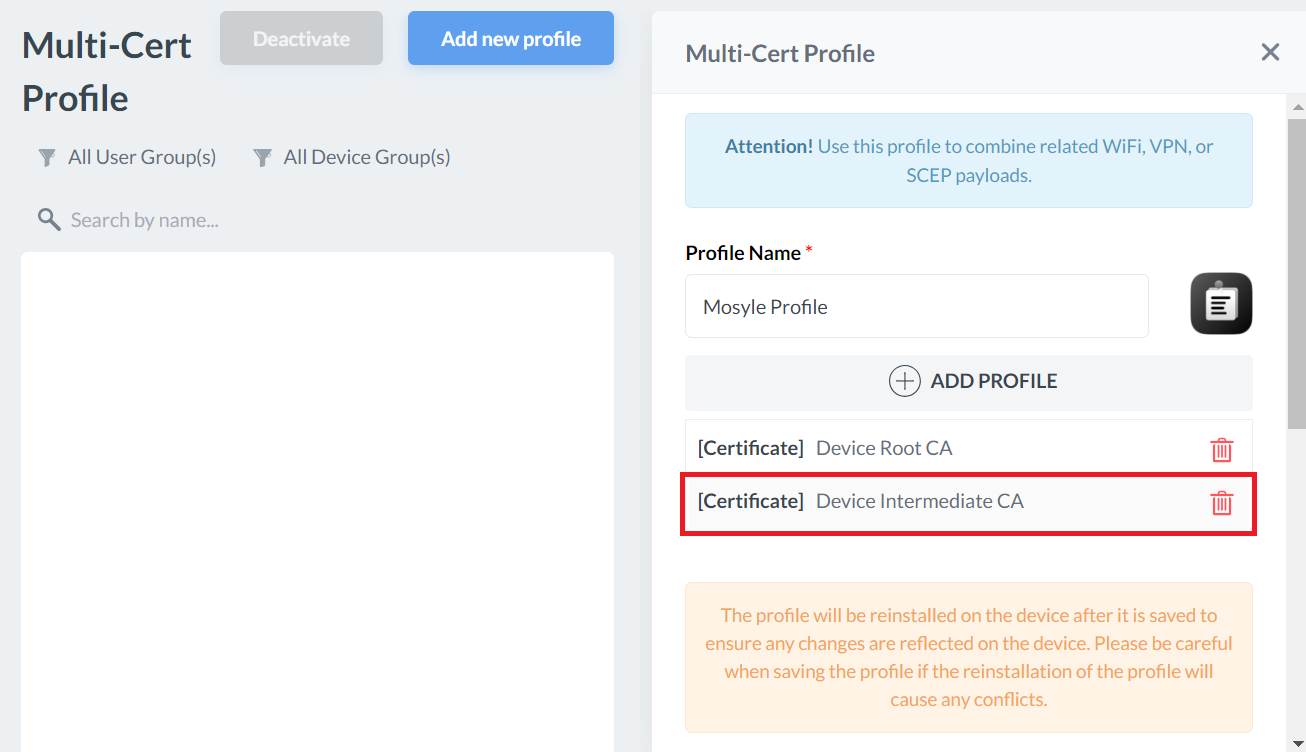Image resolution: width=1306 pixels, height=752 pixels.
Task: Open the All User Group(s) filter
Action: (127, 157)
